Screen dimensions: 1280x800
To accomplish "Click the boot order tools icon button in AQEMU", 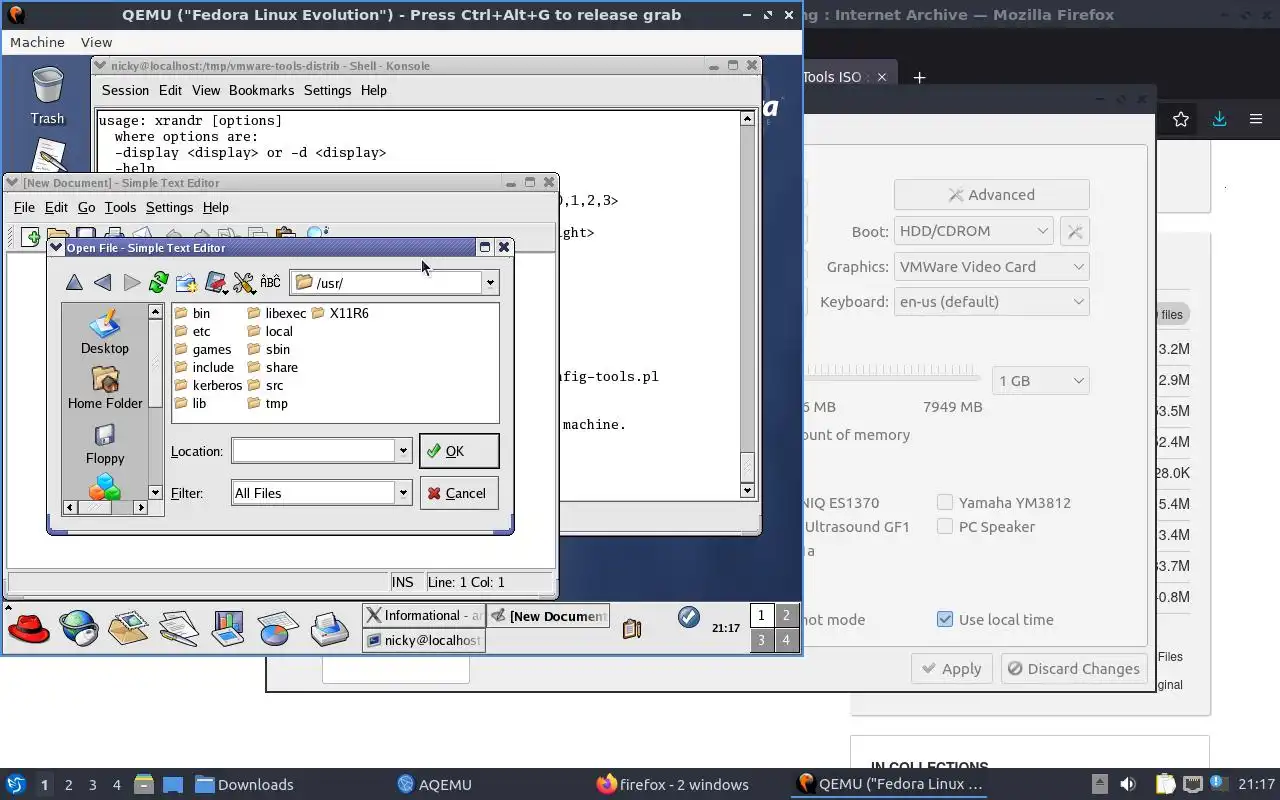I will [1074, 231].
